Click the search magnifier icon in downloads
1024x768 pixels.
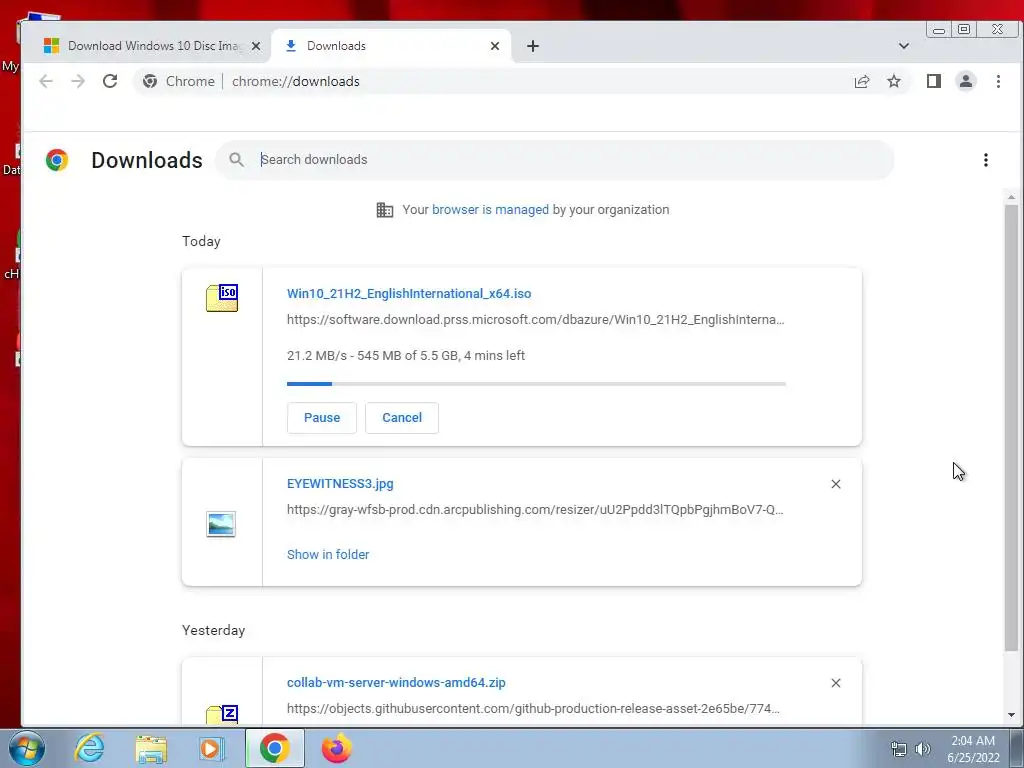coord(236,159)
